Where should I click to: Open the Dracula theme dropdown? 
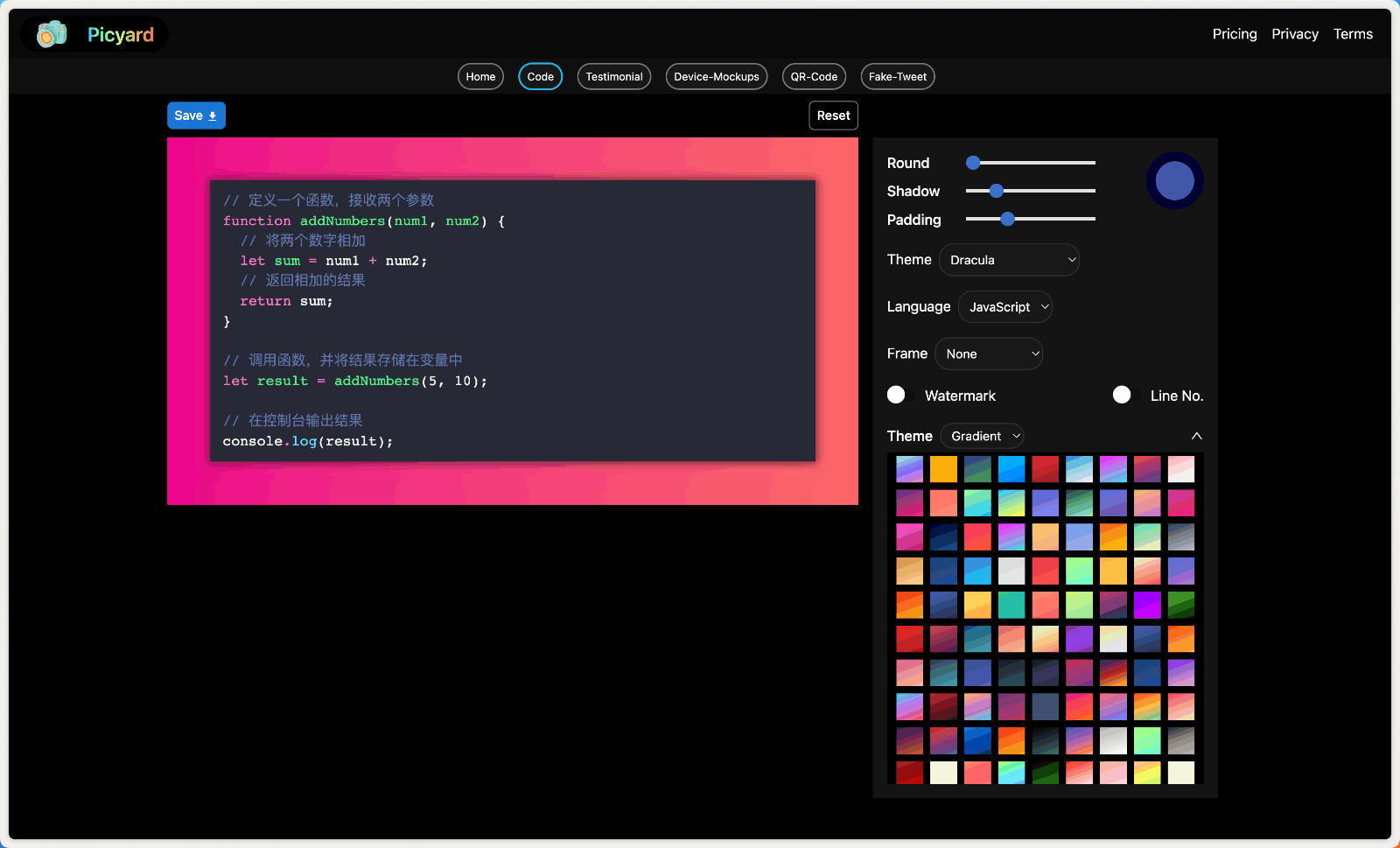[x=1009, y=260]
